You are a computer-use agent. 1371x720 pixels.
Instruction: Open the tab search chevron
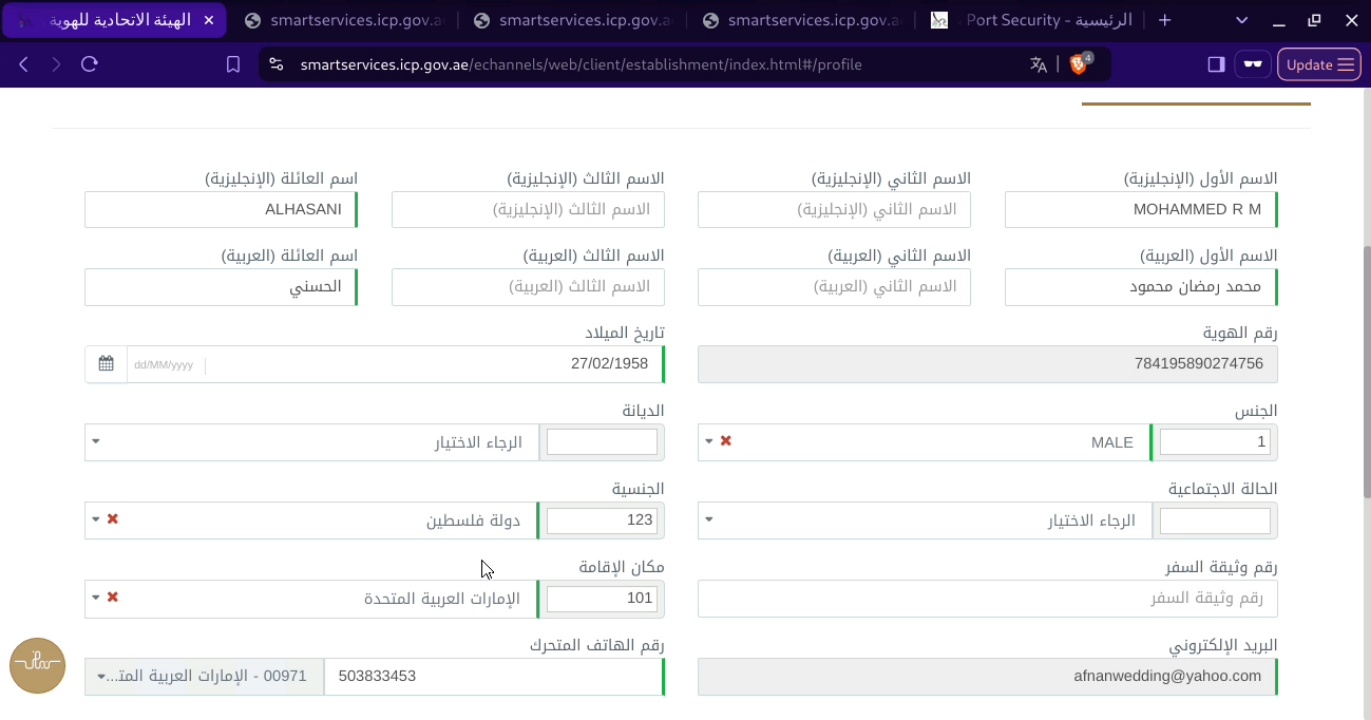[1241, 20]
